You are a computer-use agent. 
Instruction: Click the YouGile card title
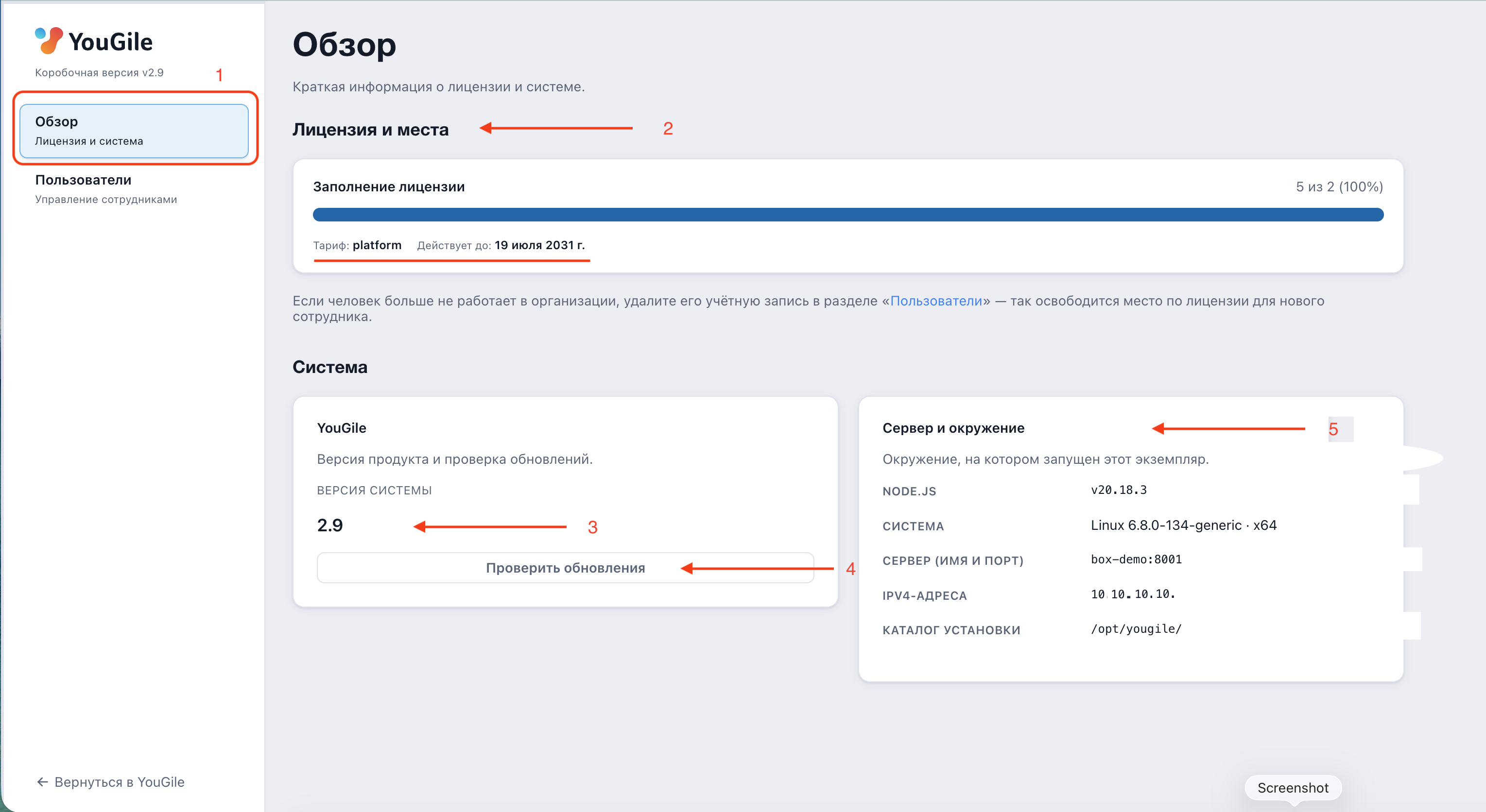(x=342, y=428)
